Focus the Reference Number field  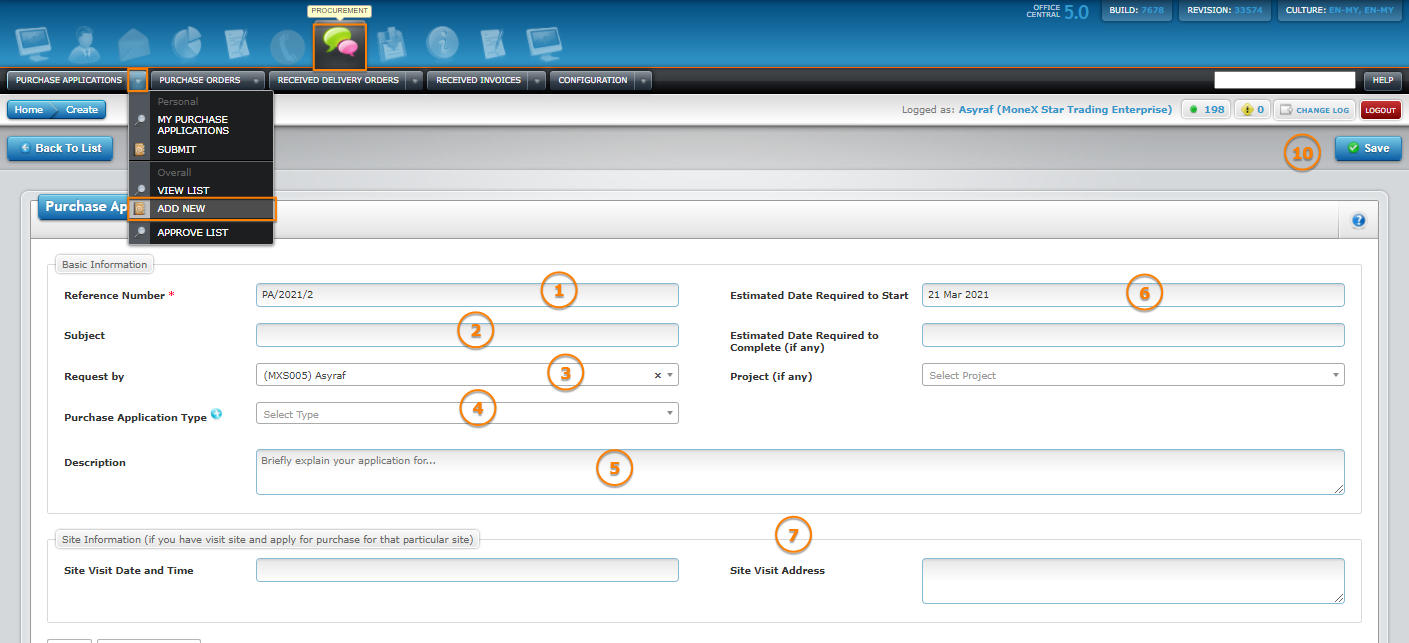[467, 295]
